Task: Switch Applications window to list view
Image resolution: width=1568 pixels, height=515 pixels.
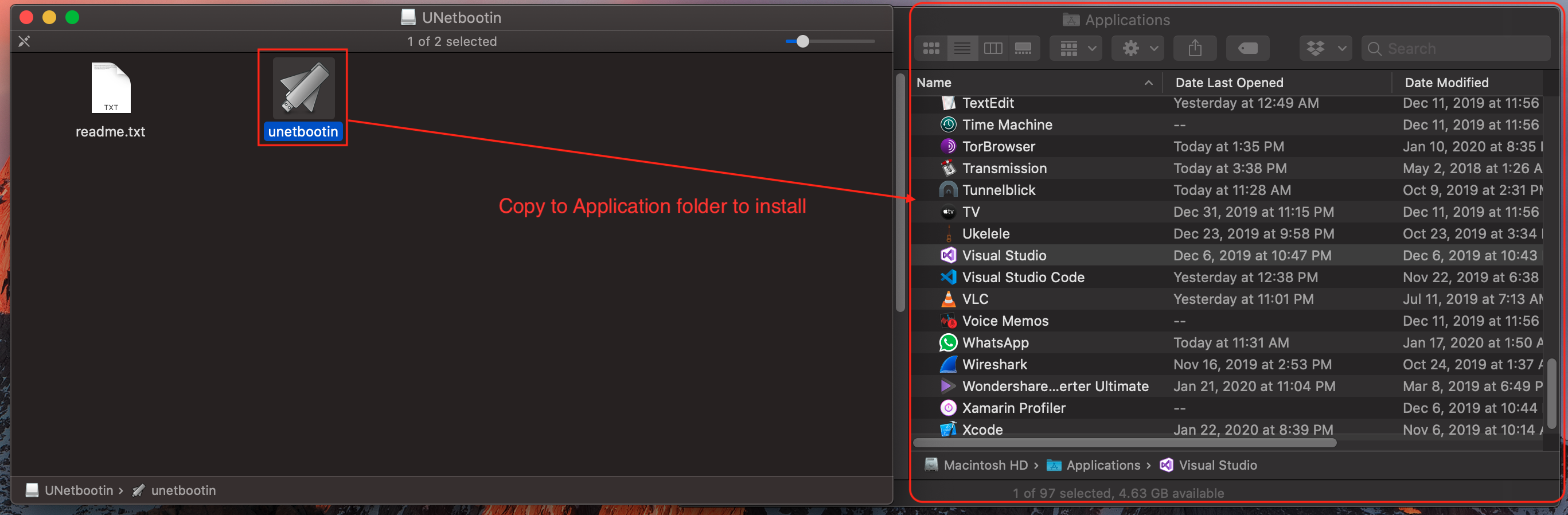Action: tap(962, 48)
